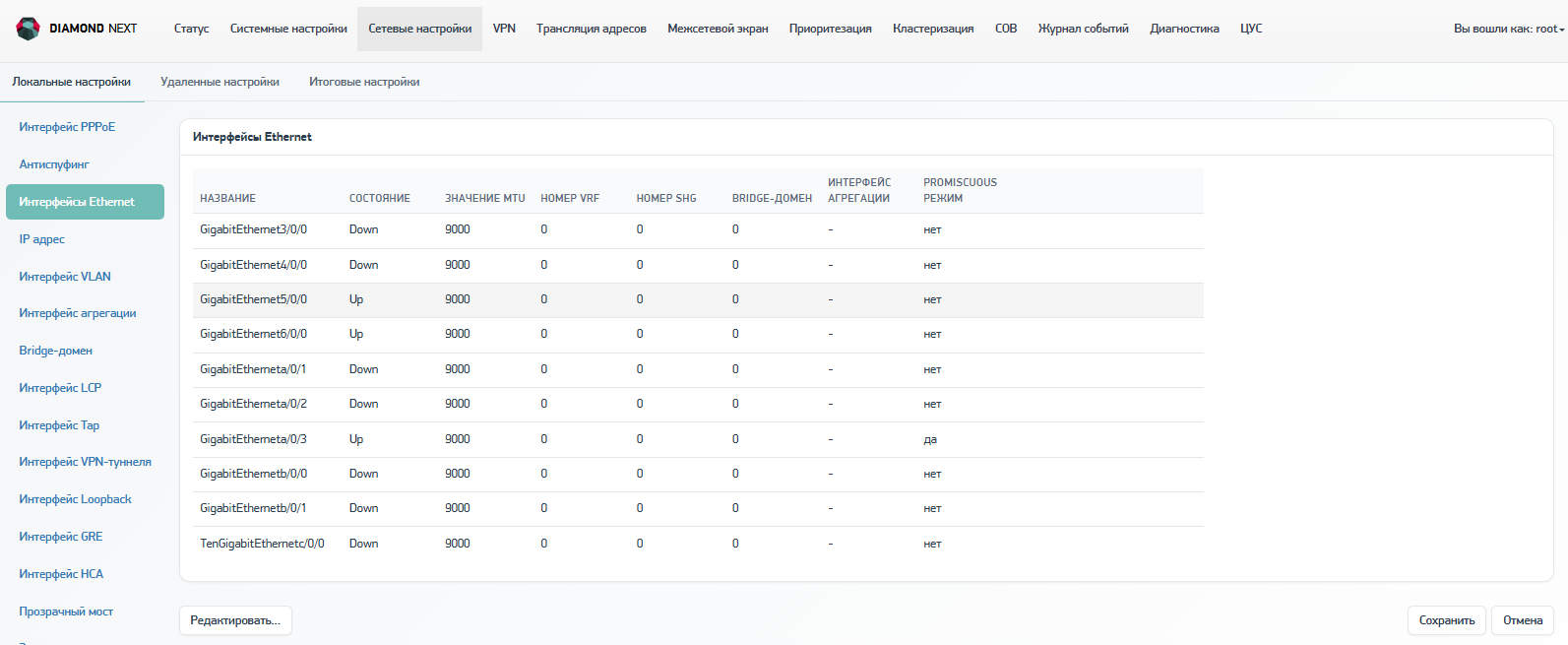Open the Статус menu
The width and height of the screenshot is (1568, 645).
coord(191,29)
